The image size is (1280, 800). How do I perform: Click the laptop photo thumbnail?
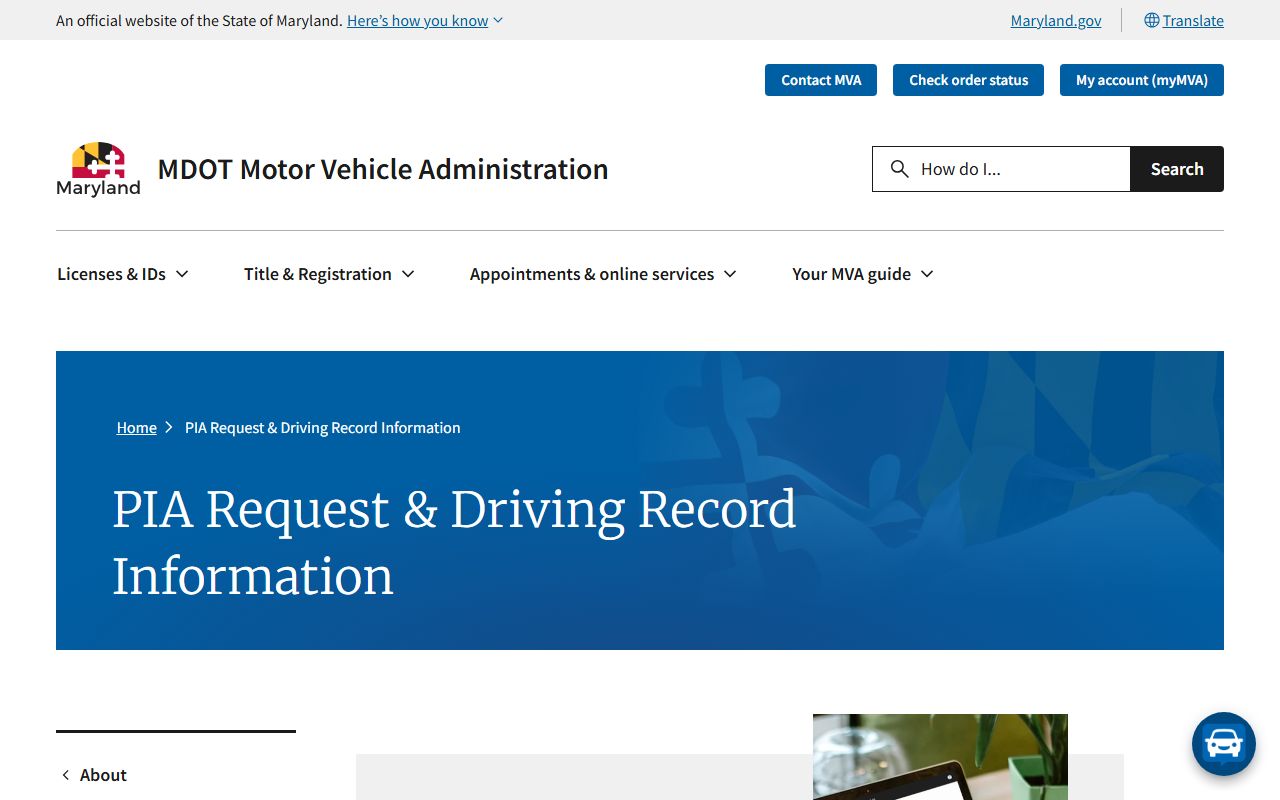[x=940, y=757]
